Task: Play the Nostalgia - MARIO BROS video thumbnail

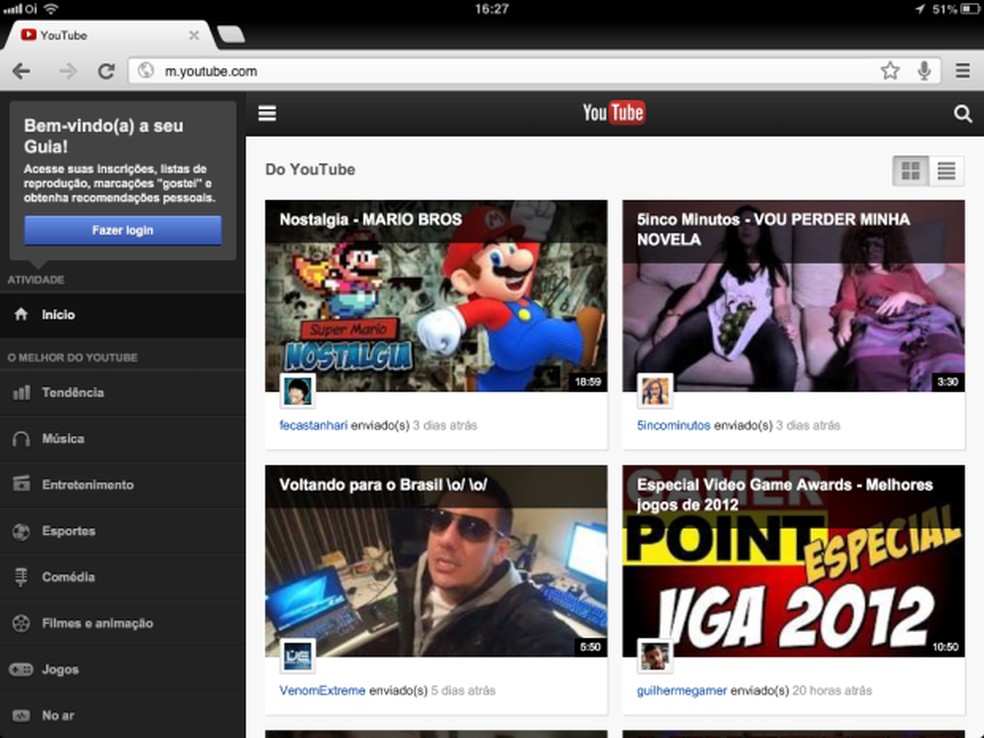Action: coord(436,296)
